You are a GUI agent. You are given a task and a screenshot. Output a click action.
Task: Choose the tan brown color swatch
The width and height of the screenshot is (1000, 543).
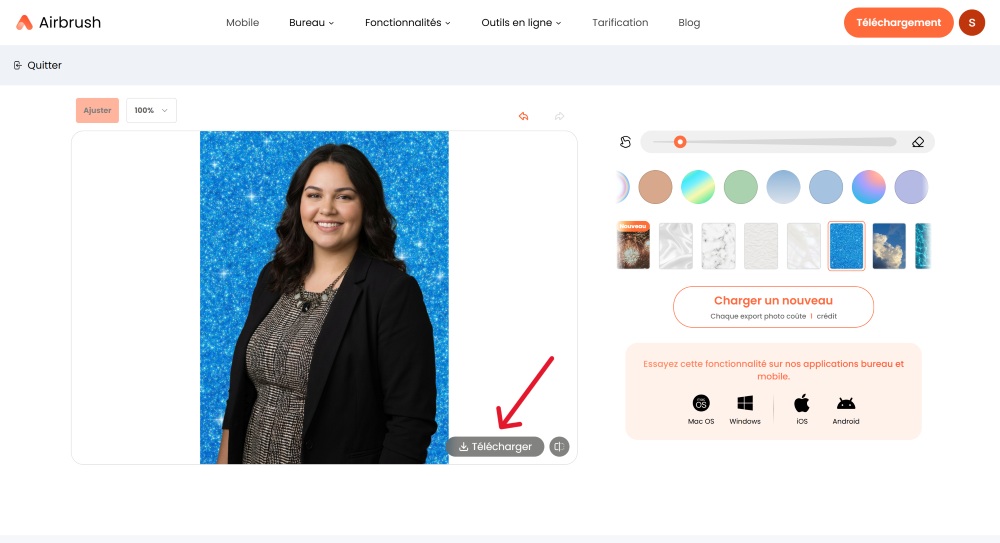click(655, 187)
